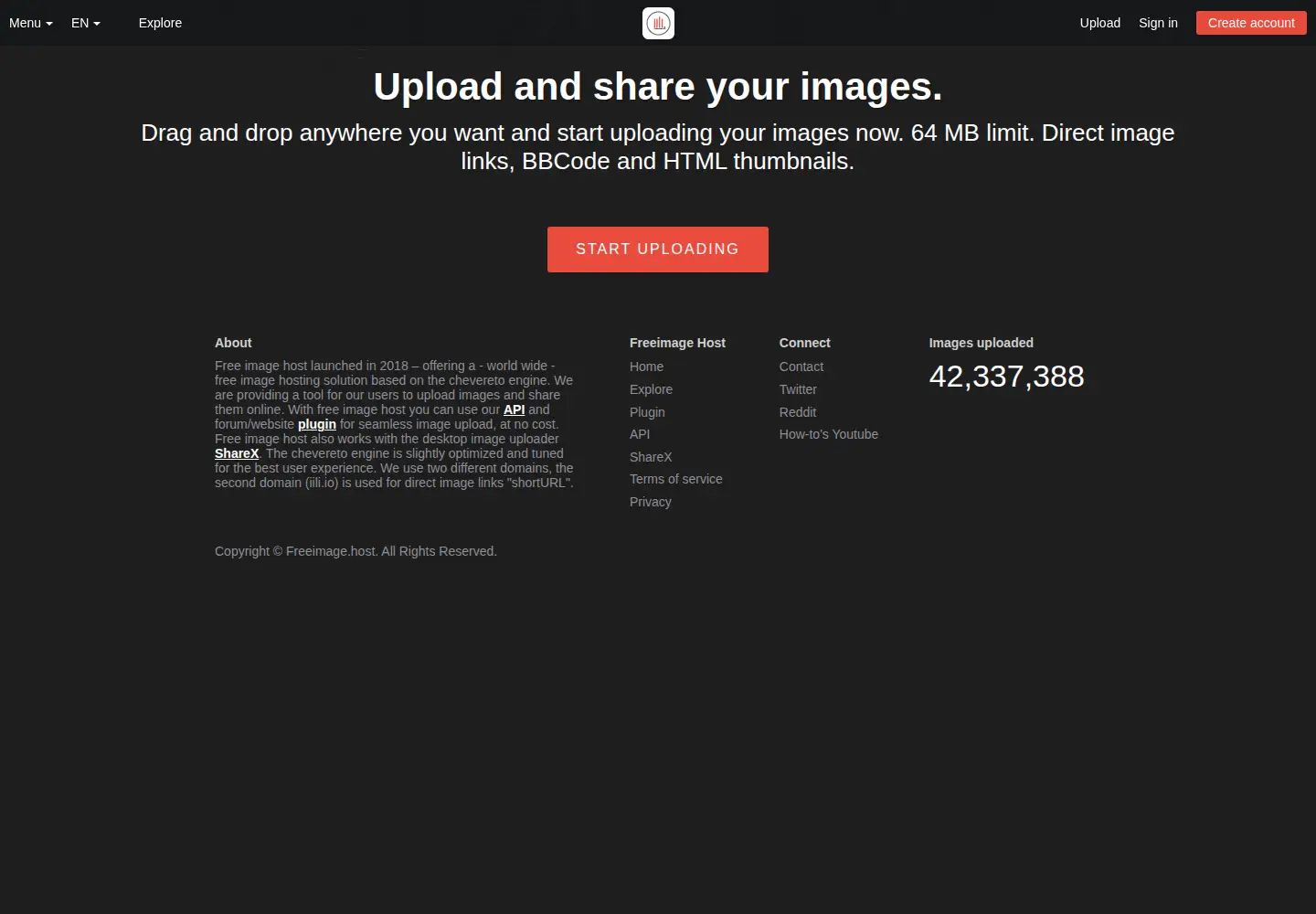Click the About heading
1316x914 pixels.
(x=233, y=343)
